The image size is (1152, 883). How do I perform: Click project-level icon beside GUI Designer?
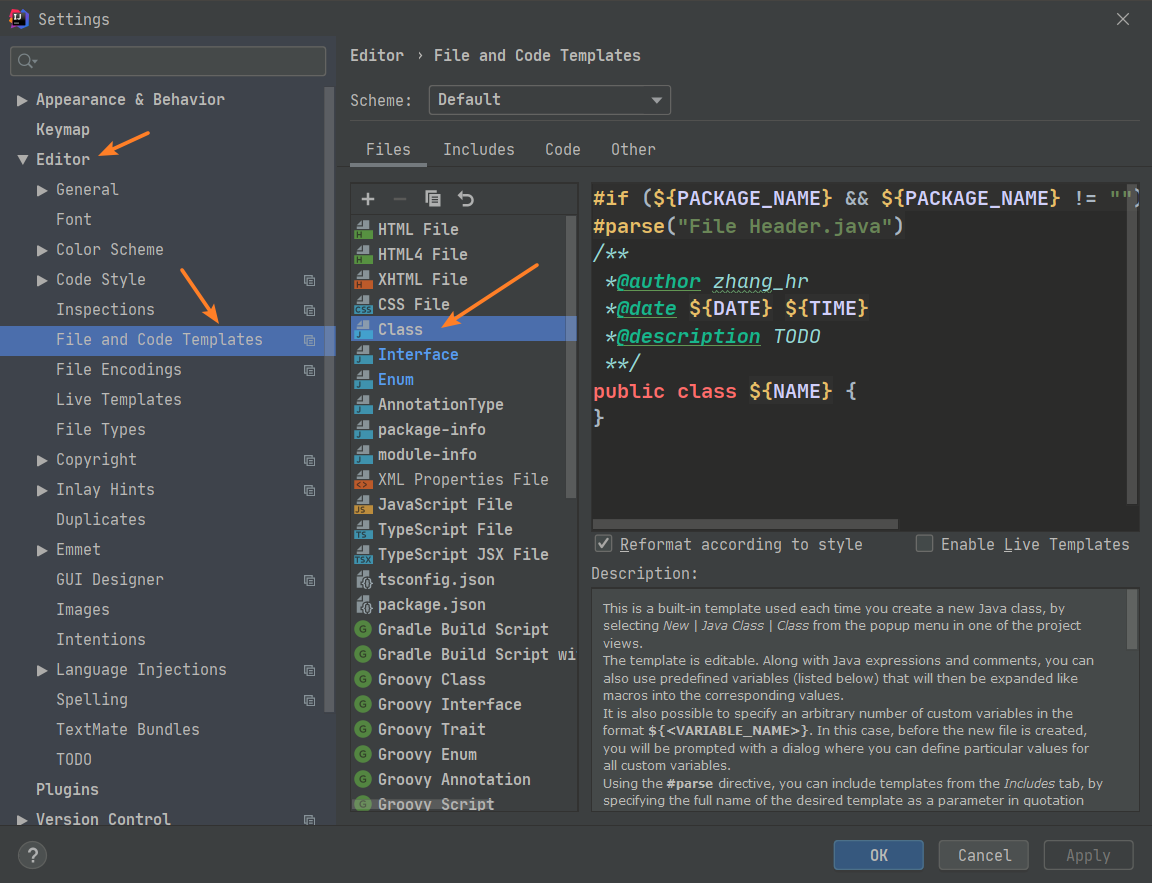point(309,580)
